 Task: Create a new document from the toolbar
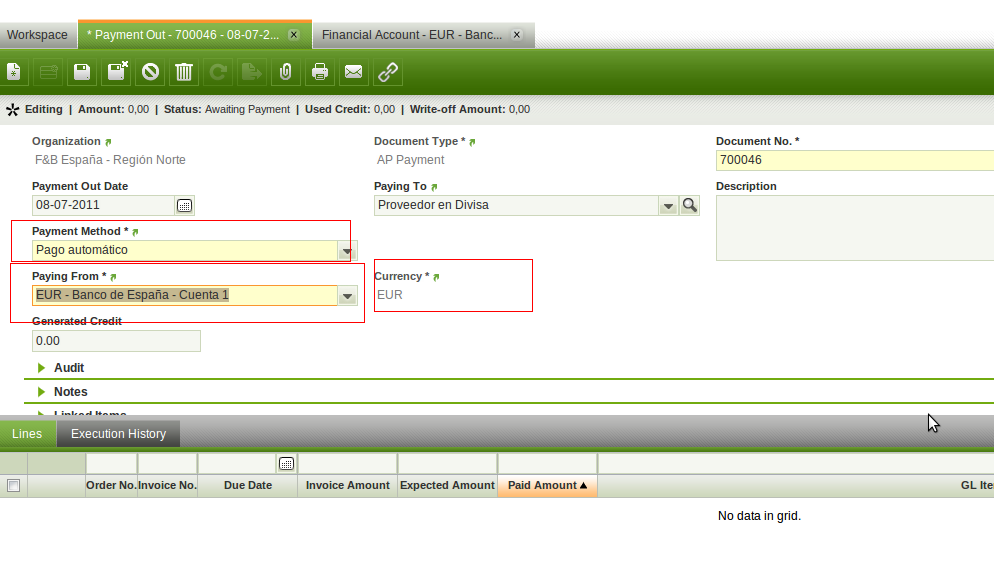[x=13, y=72]
